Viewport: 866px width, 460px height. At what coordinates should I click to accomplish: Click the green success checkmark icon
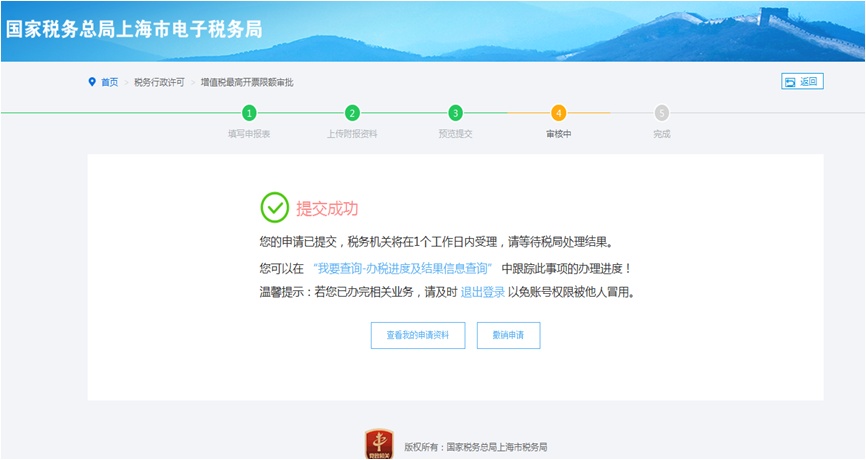click(274, 208)
